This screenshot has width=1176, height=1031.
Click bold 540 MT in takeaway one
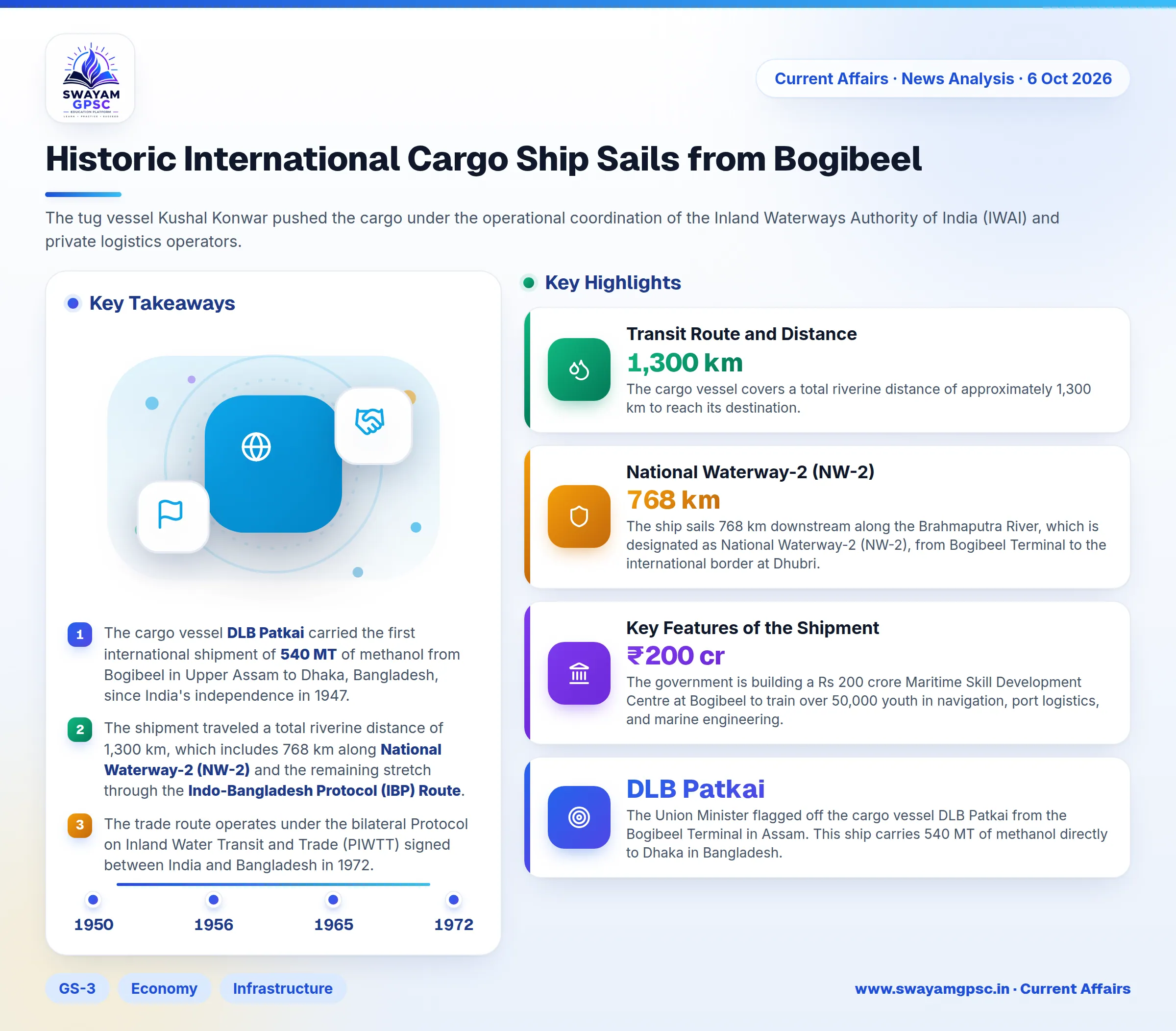[x=308, y=654]
